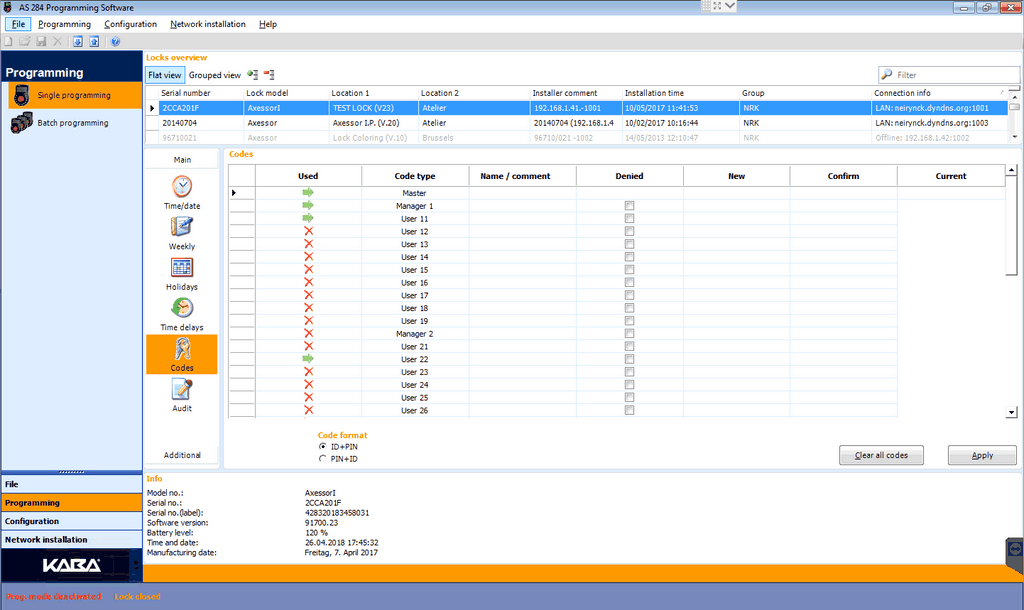Click the Clear all codes button
Viewport: 1024px width, 610px height.
881,455
